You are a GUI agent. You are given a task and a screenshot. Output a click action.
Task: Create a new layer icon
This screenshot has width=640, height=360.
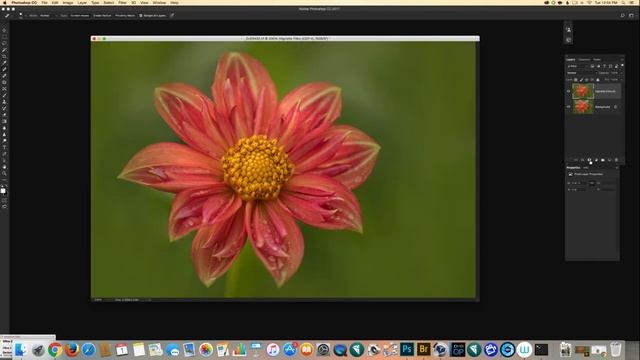(x=609, y=160)
